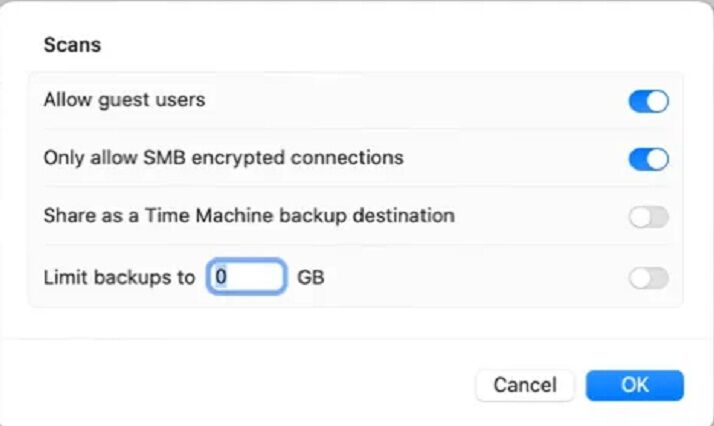The image size is (714, 426).
Task: Click the Only allow SMB encrypted connections text
Action: pos(223,158)
